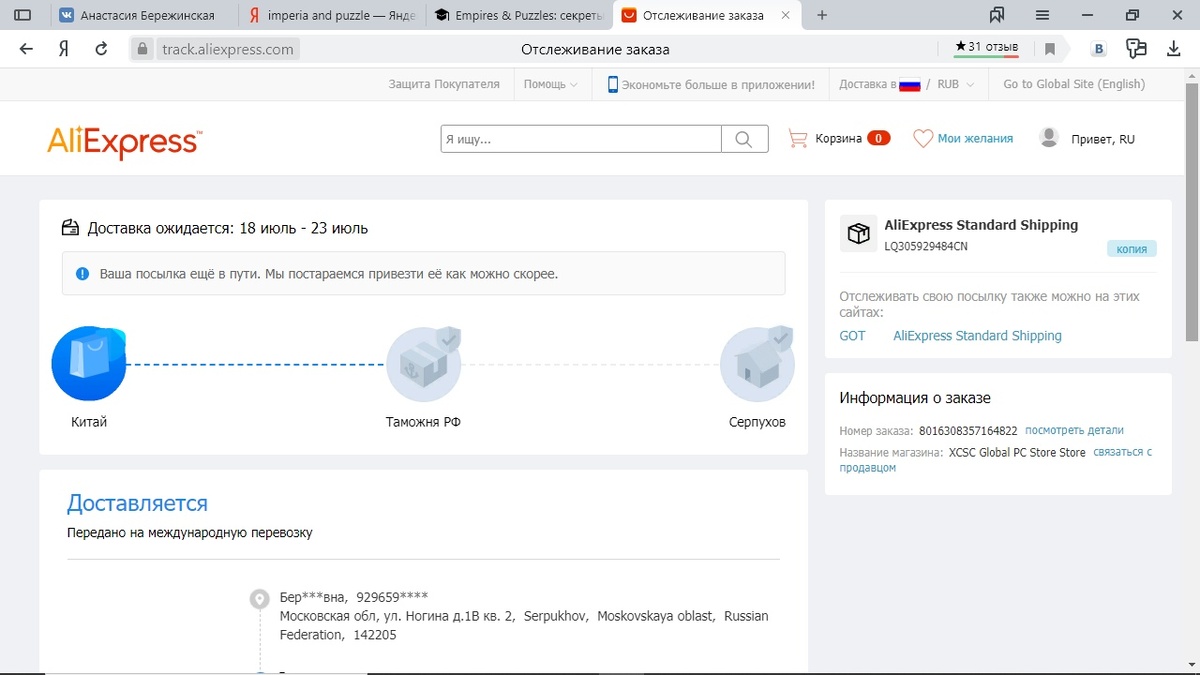Open the browser sidebar panel icon
This screenshot has height=675, width=1200.
click(x=22, y=15)
